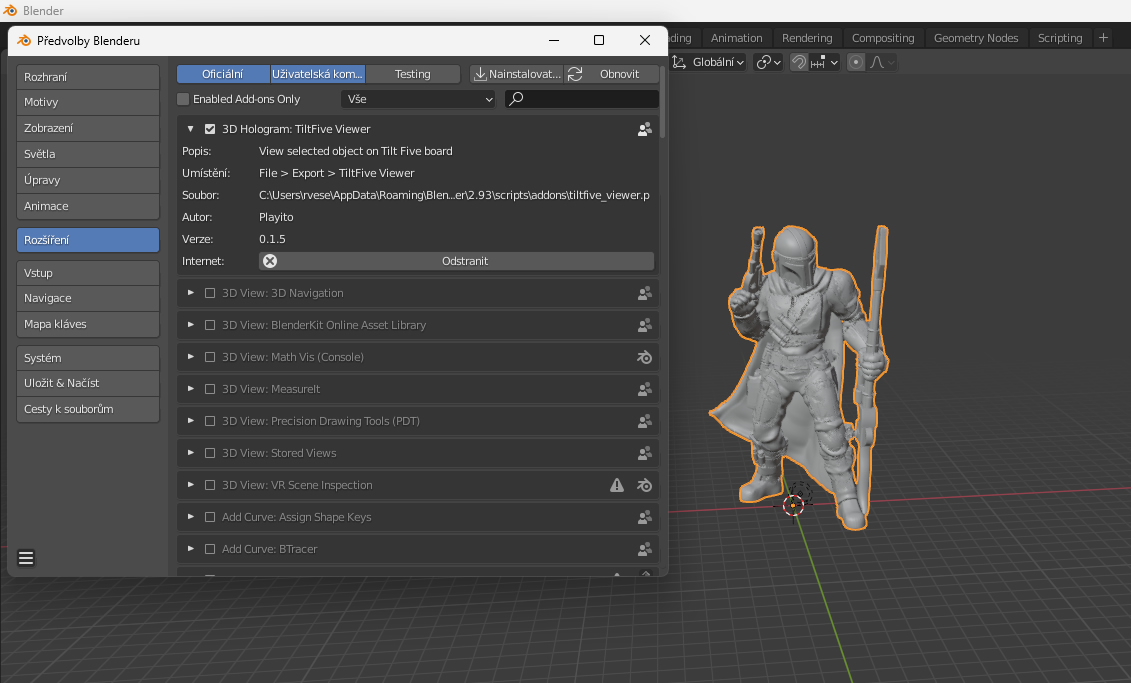The width and height of the screenshot is (1131, 683).
Task: Click in the add-on search field
Action: click(x=581, y=99)
